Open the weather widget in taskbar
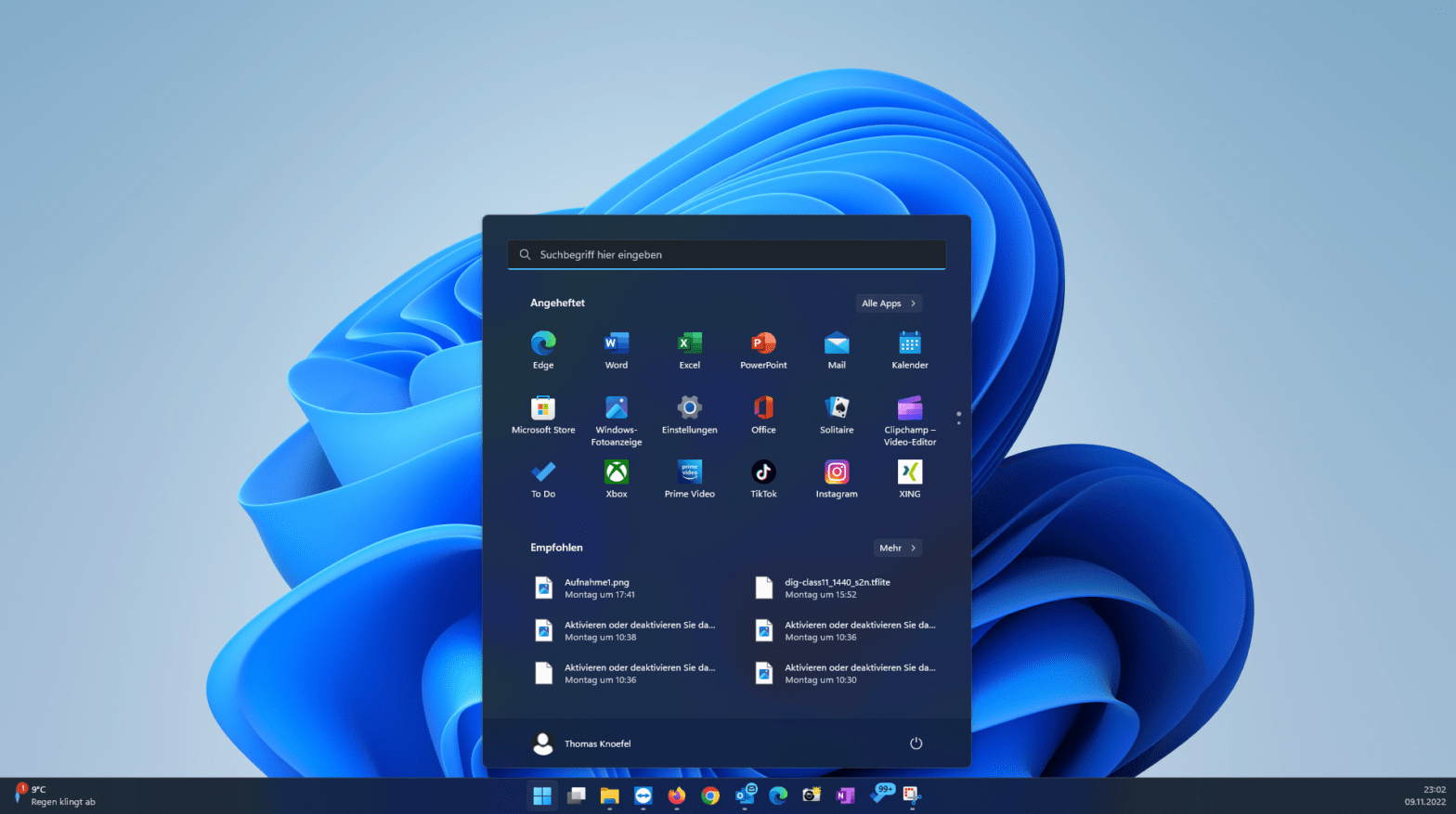The image size is (1456, 814). click(x=56, y=795)
